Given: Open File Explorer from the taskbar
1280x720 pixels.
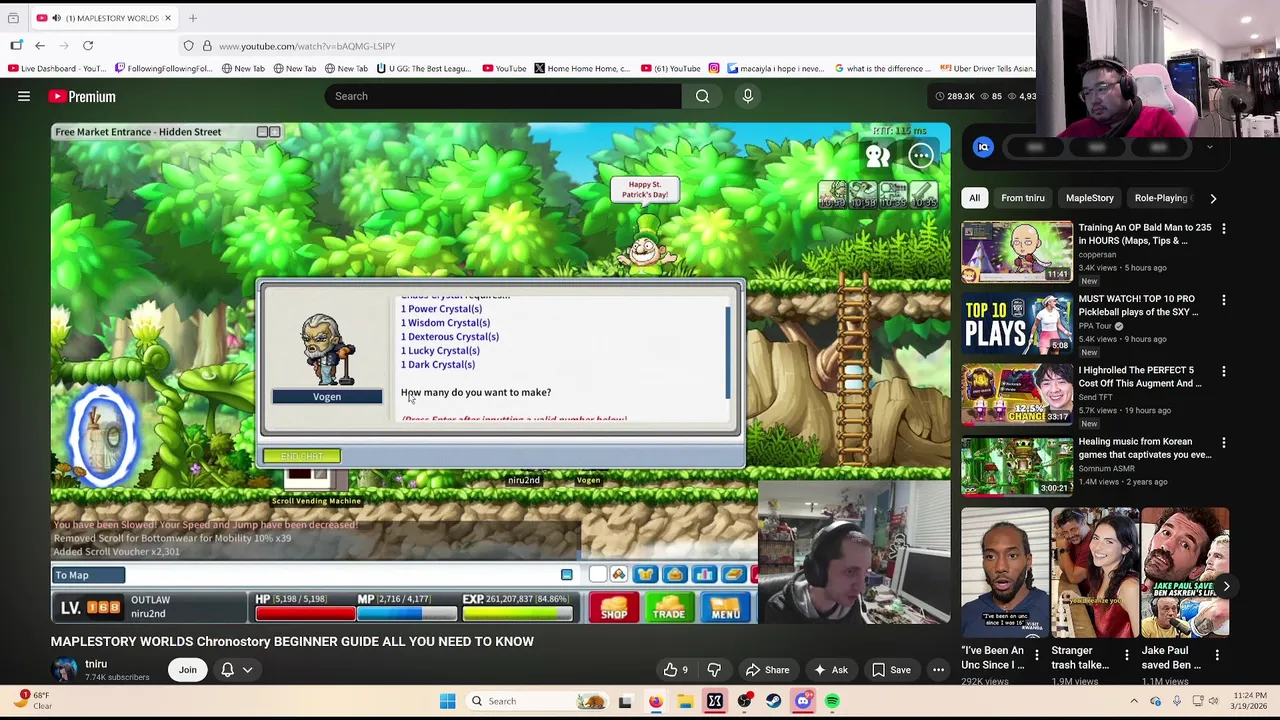Looking at the screenshot, I should (x=685, y=701).
